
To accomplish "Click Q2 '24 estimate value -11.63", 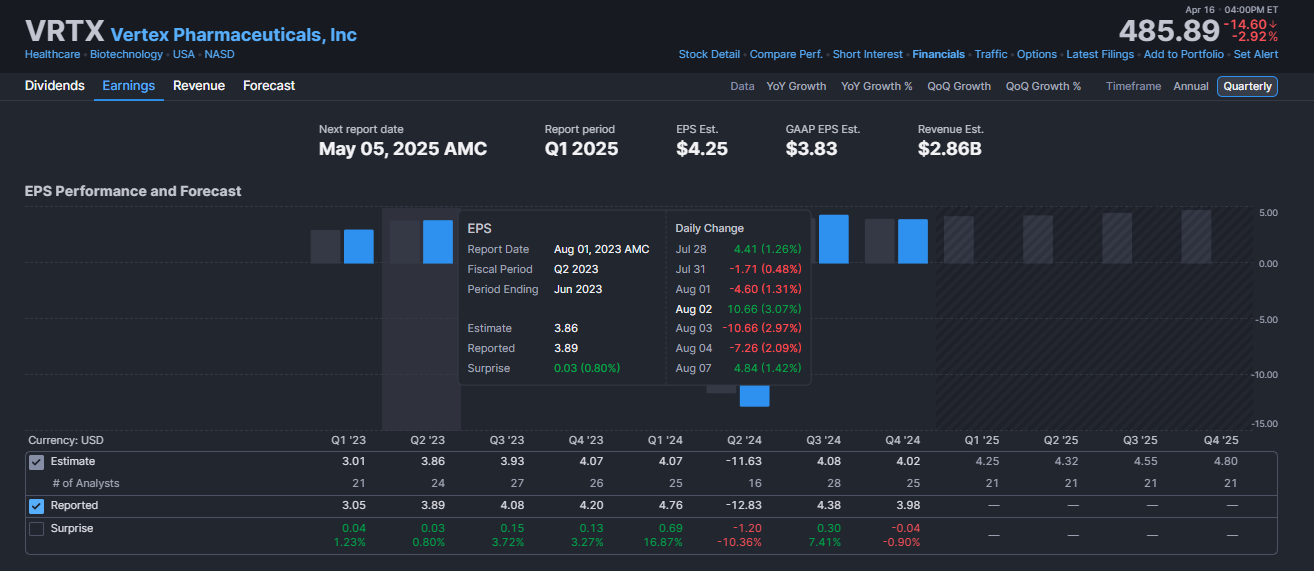I will pyautogui.click(x=744, y=462).
